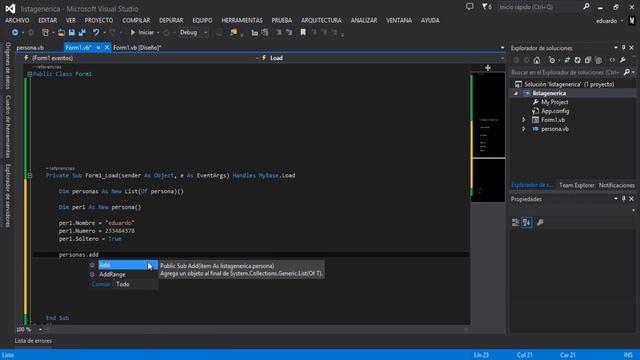
Task: Click the Solution Explorer view code icon
Action: (612, 60)
